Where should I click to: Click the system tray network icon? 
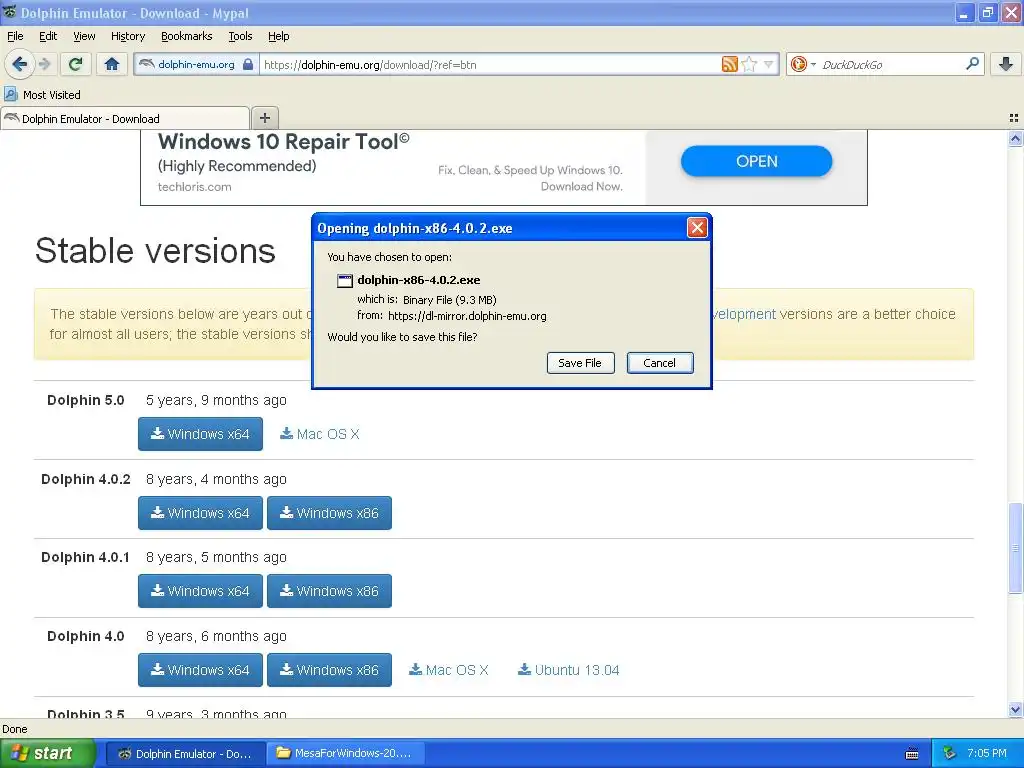(x=949, y=754)
